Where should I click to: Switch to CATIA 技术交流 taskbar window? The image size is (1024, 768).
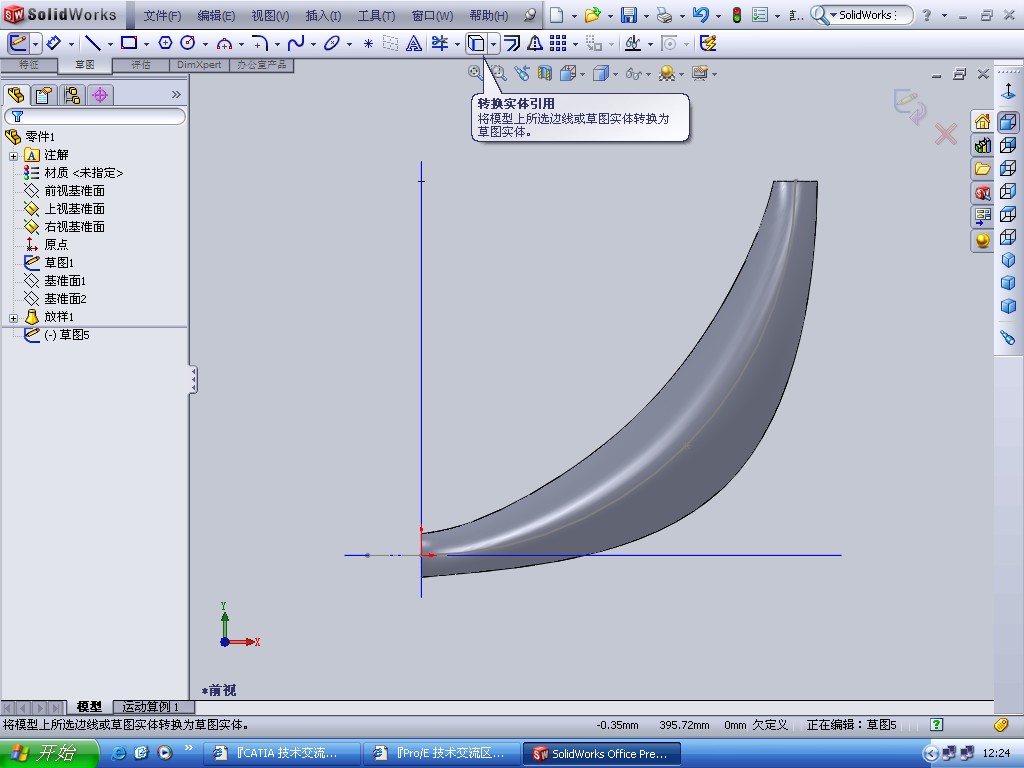[282, 754]
